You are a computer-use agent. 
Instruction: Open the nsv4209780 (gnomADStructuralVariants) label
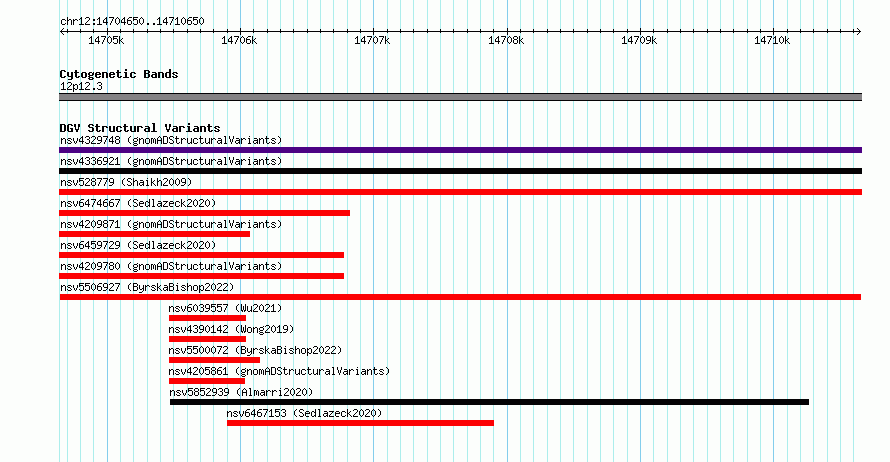point(171,266)
